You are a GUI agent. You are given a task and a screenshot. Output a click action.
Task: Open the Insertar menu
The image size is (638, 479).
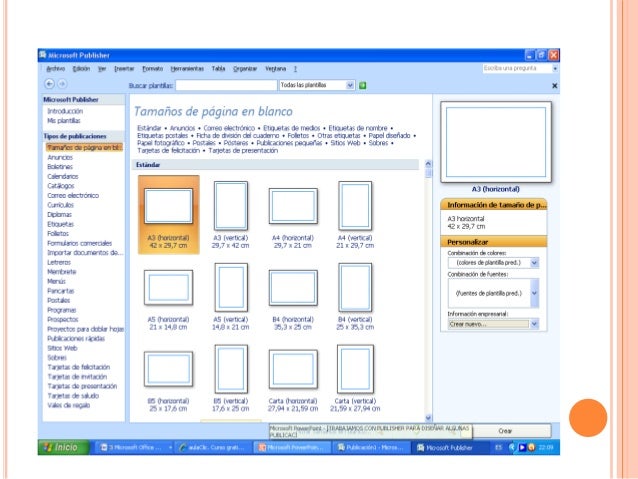click(x=124, y=69)
